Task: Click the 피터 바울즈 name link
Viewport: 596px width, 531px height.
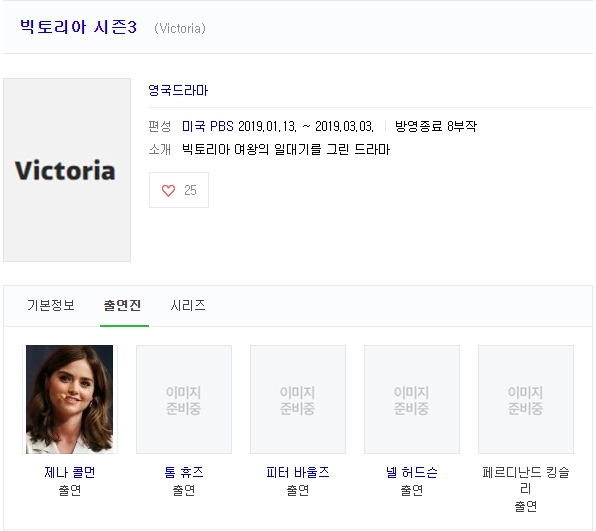Action: coord(298,472)
